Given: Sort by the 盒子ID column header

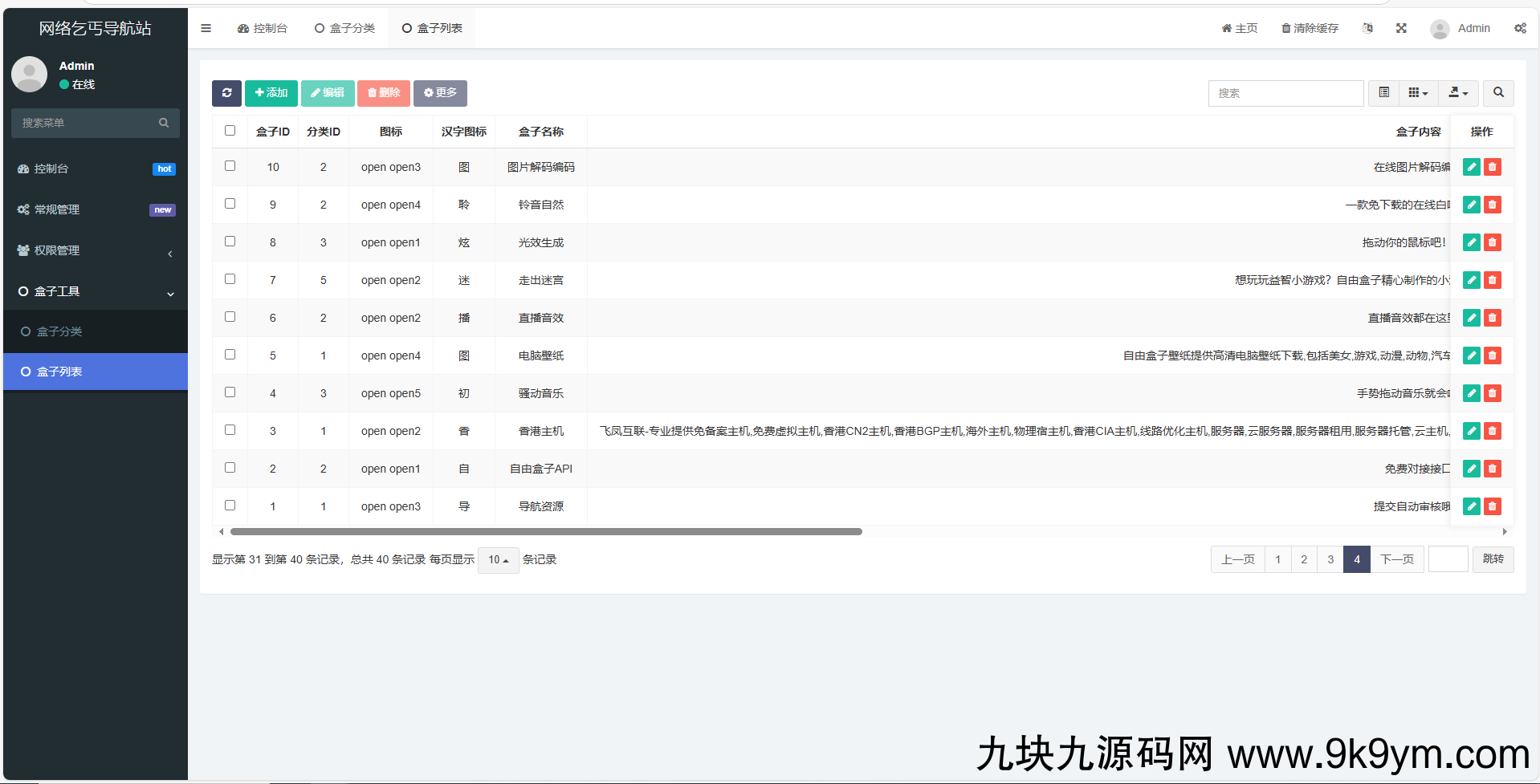Looking at the screenshot, I should point(273,132).
